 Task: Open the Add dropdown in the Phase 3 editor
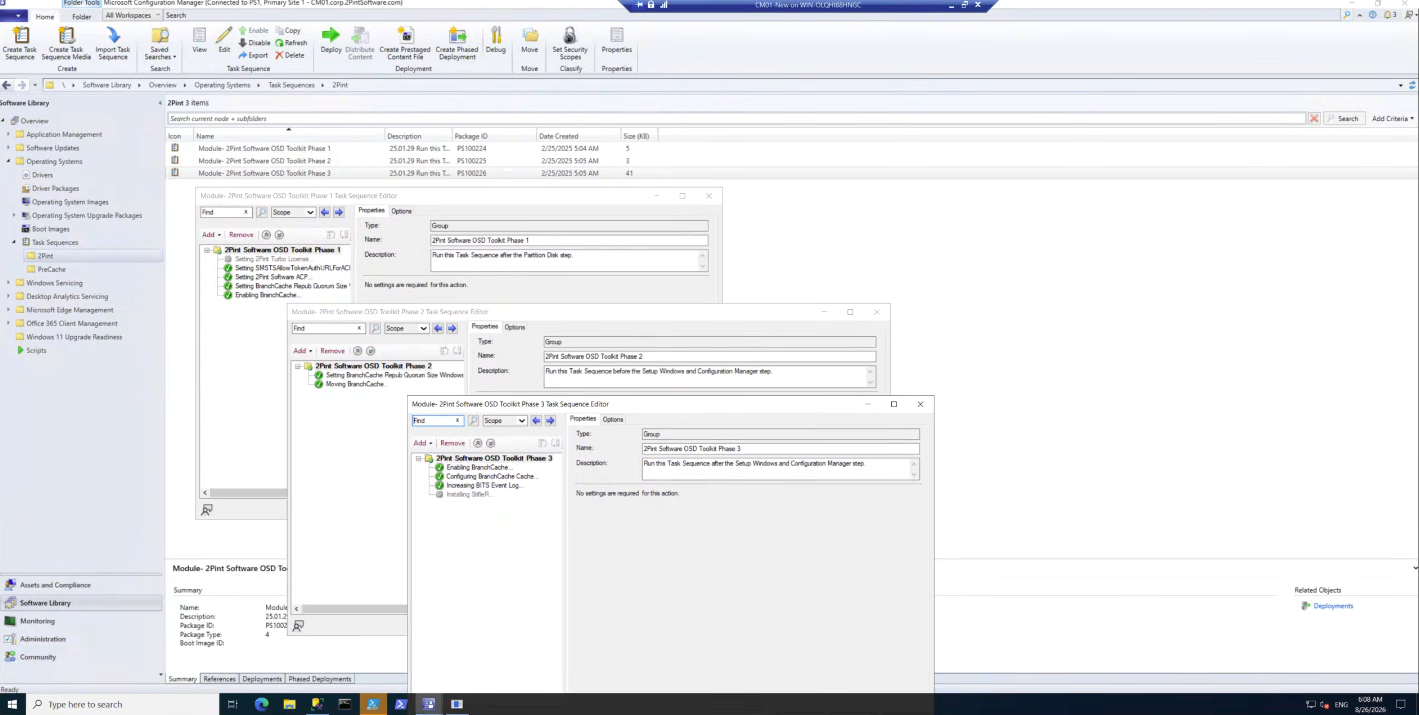click(423, 443)
